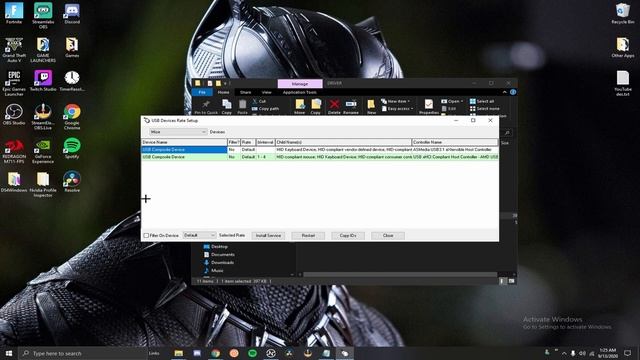640x360 pixels.
Task: Open the GeForce Experience desktop shortcut
Action: (x=43, y=151)
